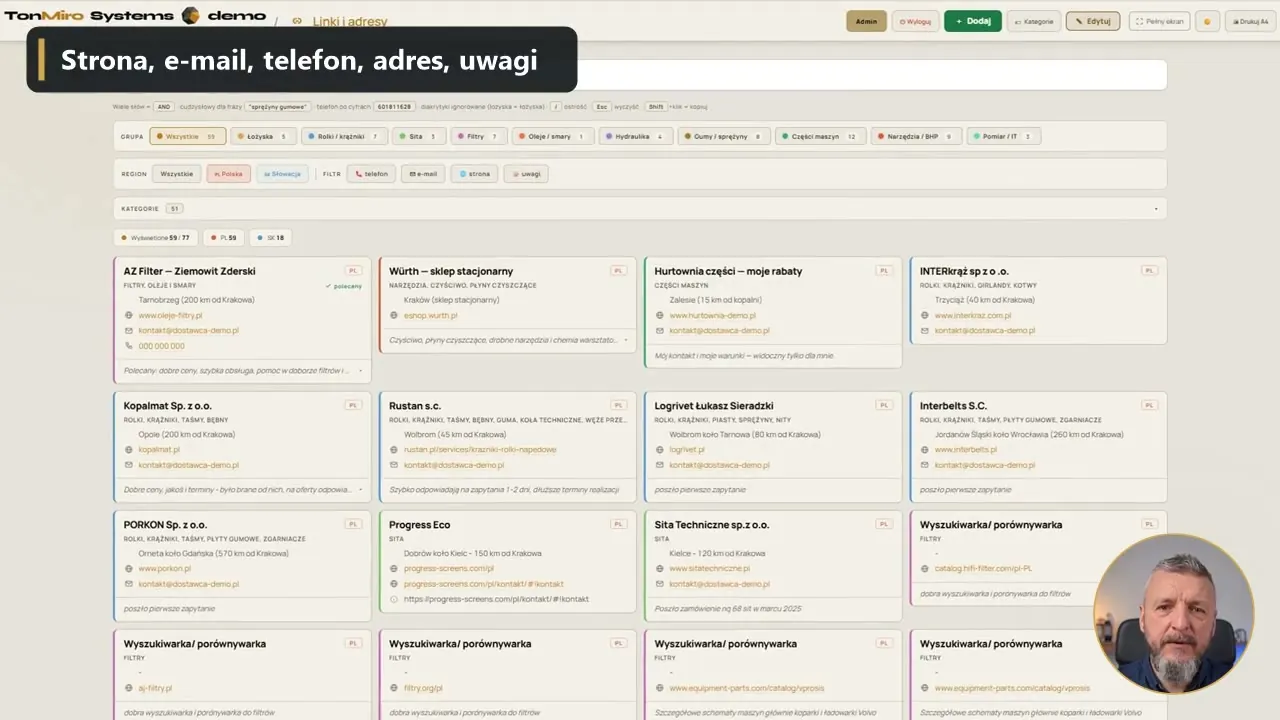This screenshot has width=1280, height=720.
Task: Select the Słowacja region chip
Action: point(282,174)
